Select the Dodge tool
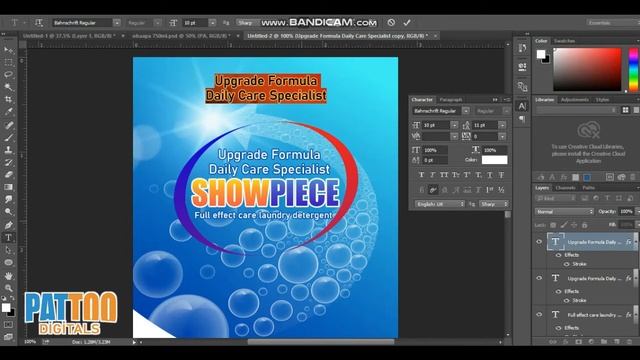Image resolution: width=640 pixels, height=360 pixels. 8,212
